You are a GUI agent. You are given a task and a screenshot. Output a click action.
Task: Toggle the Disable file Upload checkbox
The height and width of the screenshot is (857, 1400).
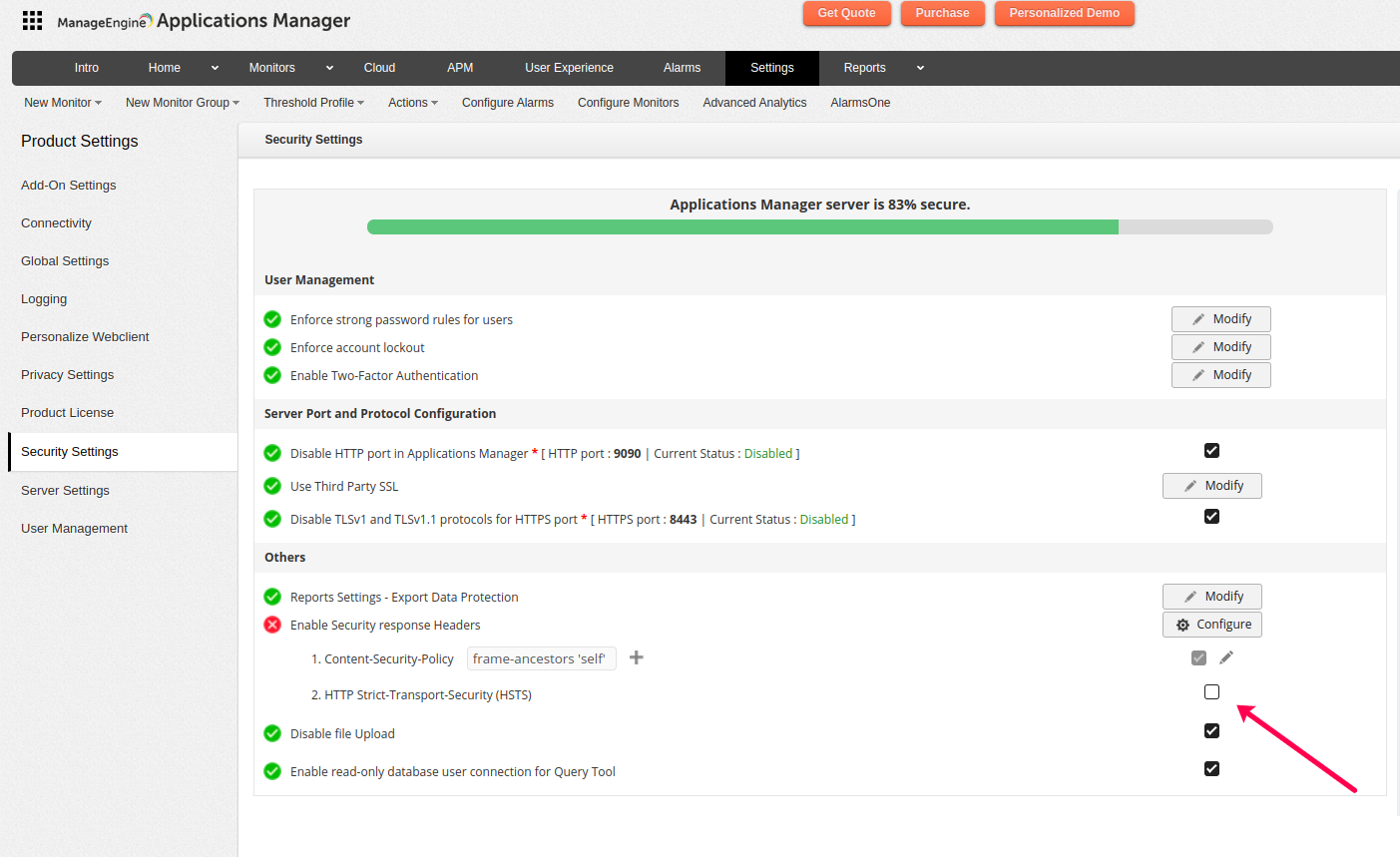click(1211, 731)
